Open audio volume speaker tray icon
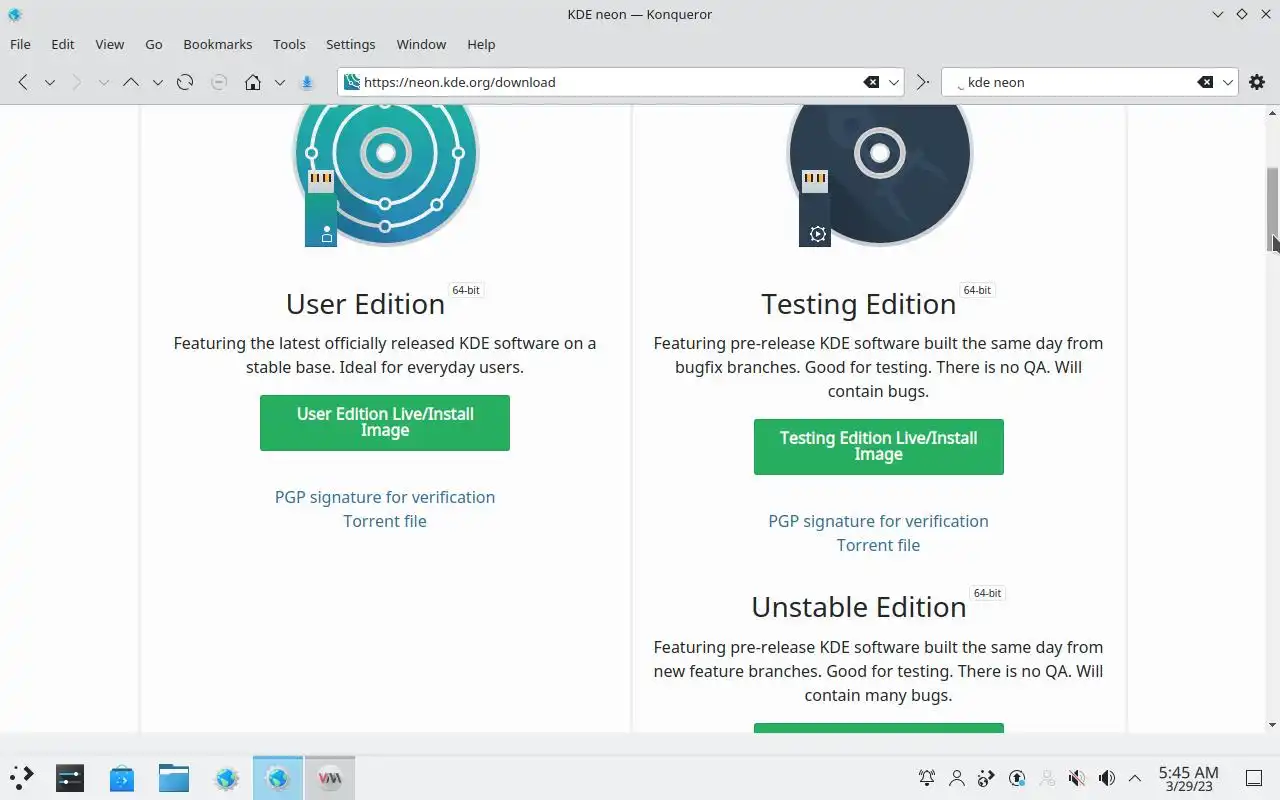The width and height of the screenshot is (1280, 800). pyautogui.click(x=1107, y=778)
